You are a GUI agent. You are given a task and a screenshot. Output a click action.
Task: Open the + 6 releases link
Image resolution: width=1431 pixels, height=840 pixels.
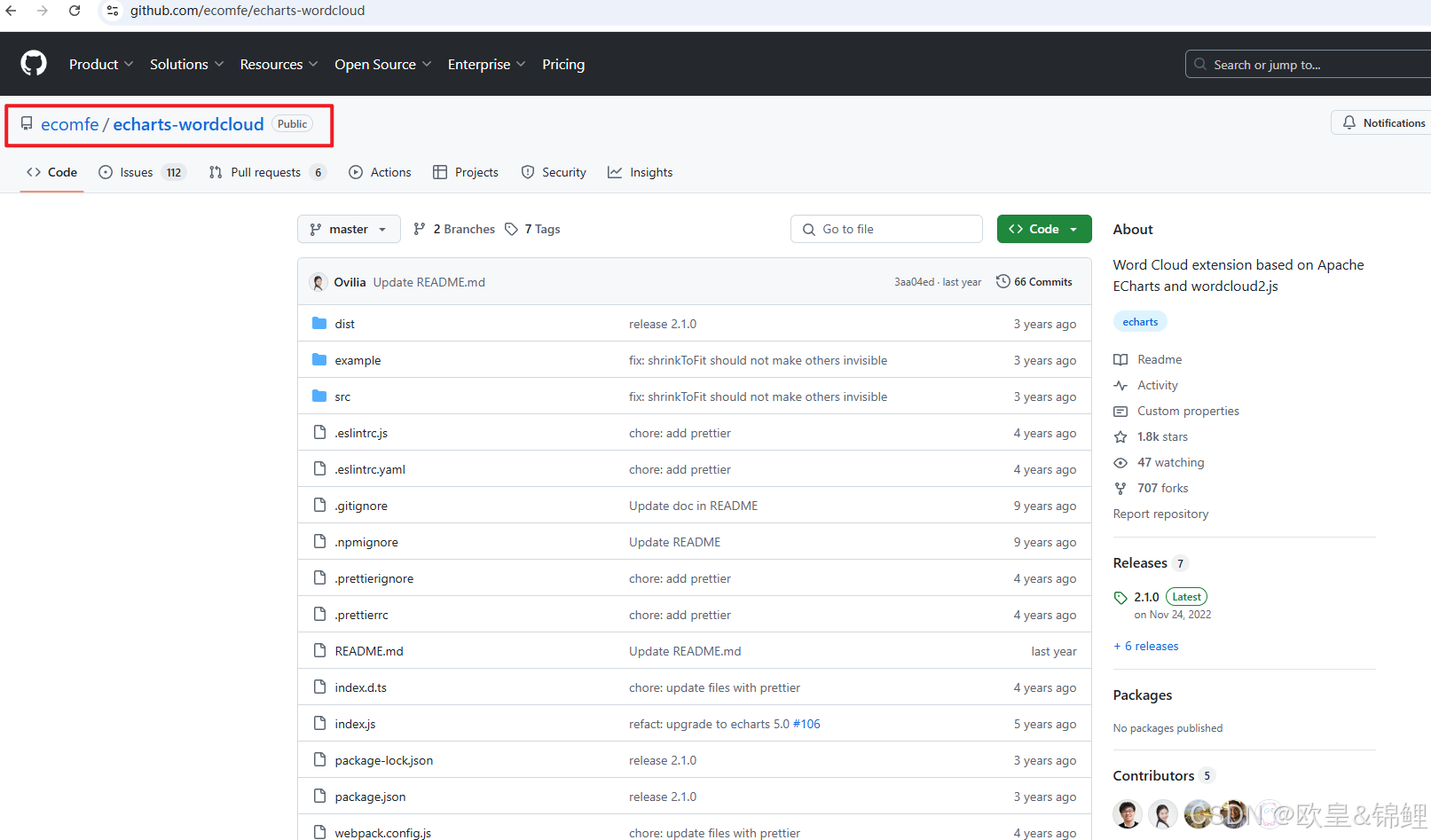tap(1146, 646)
